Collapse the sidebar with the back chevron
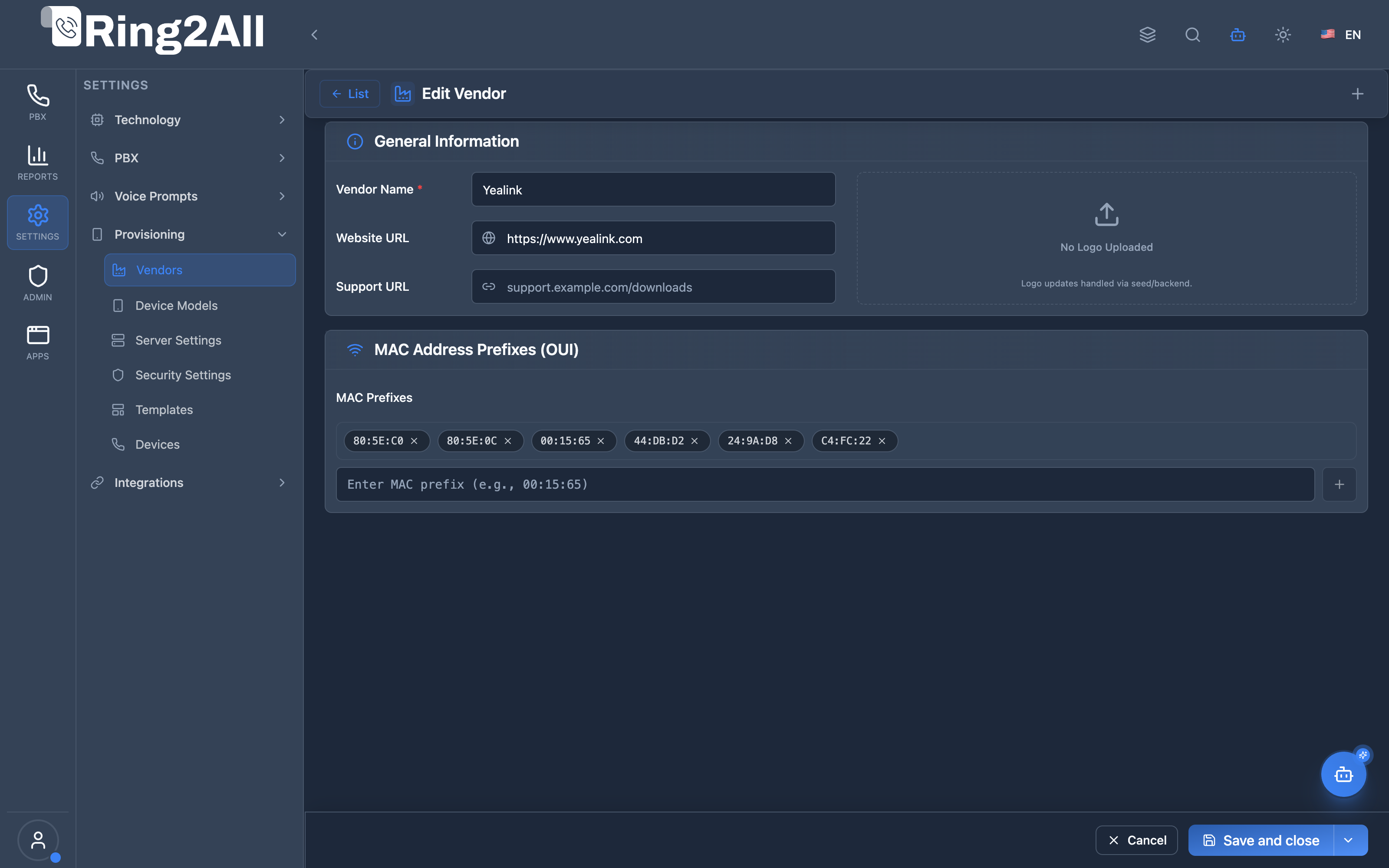The height and width of the screenshot is (868, 1389). pyautogui.click(x=314, y=34)
